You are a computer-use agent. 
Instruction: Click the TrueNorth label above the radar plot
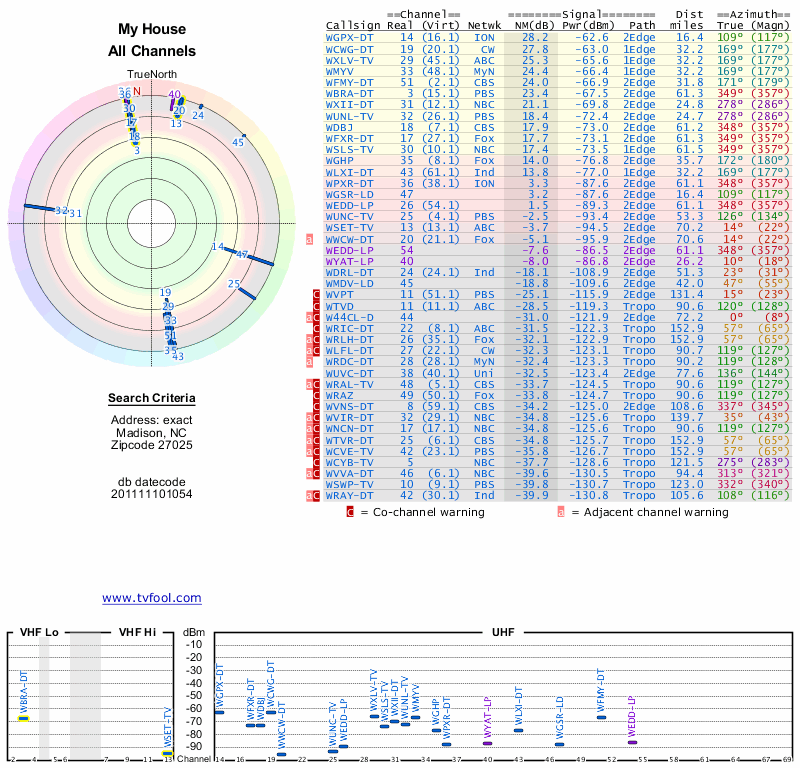click(x=151, y=75)
